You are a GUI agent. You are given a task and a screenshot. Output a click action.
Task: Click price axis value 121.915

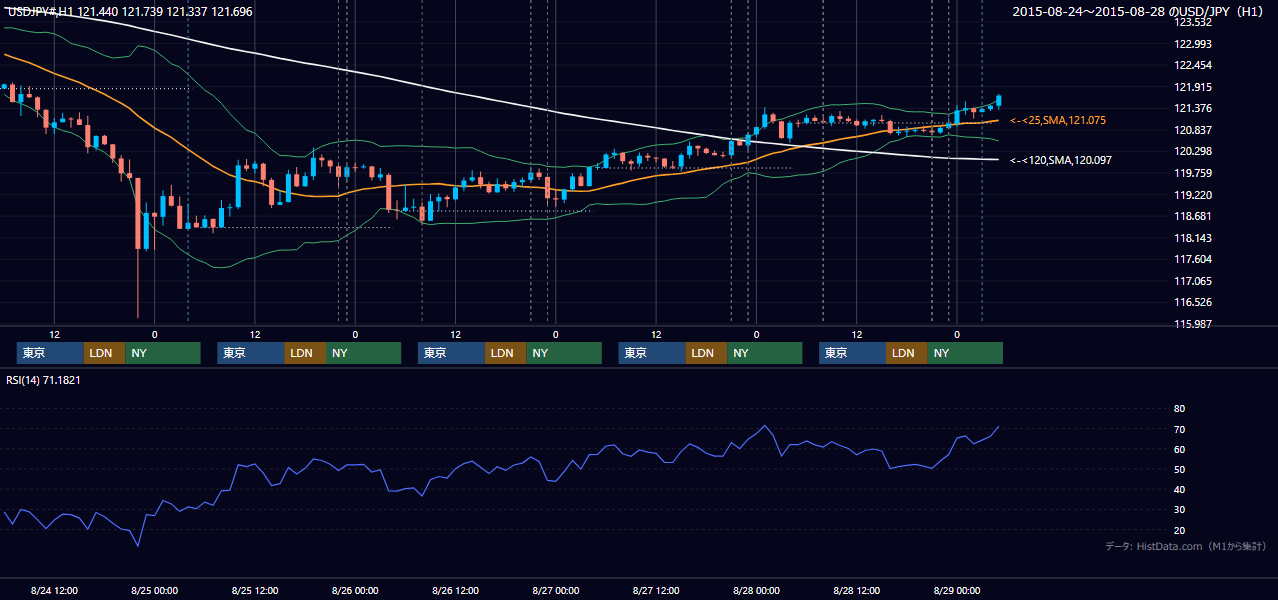pos(1193,87)
